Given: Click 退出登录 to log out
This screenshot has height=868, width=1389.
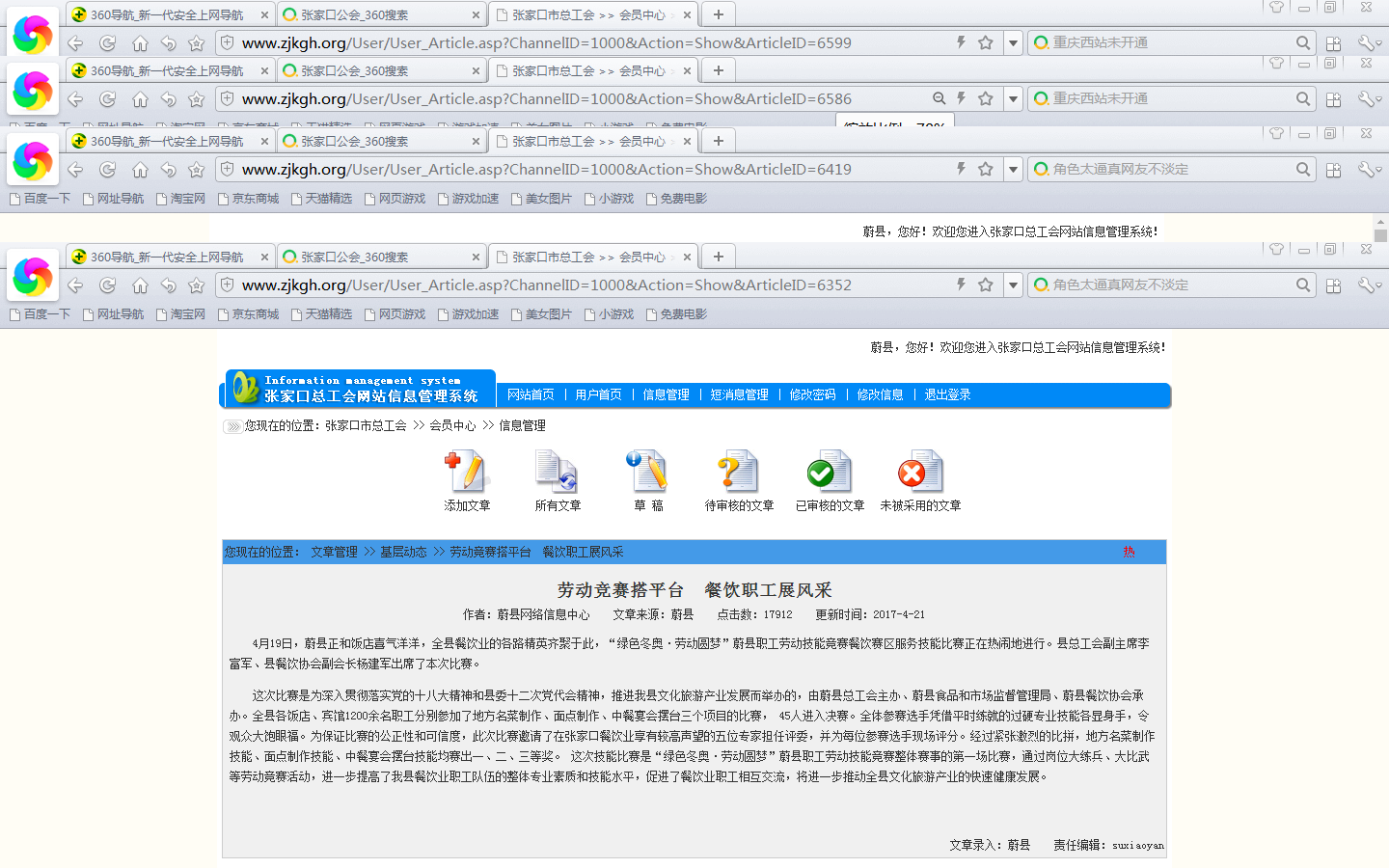Looking at the screenshot, I should coord(947,394).
